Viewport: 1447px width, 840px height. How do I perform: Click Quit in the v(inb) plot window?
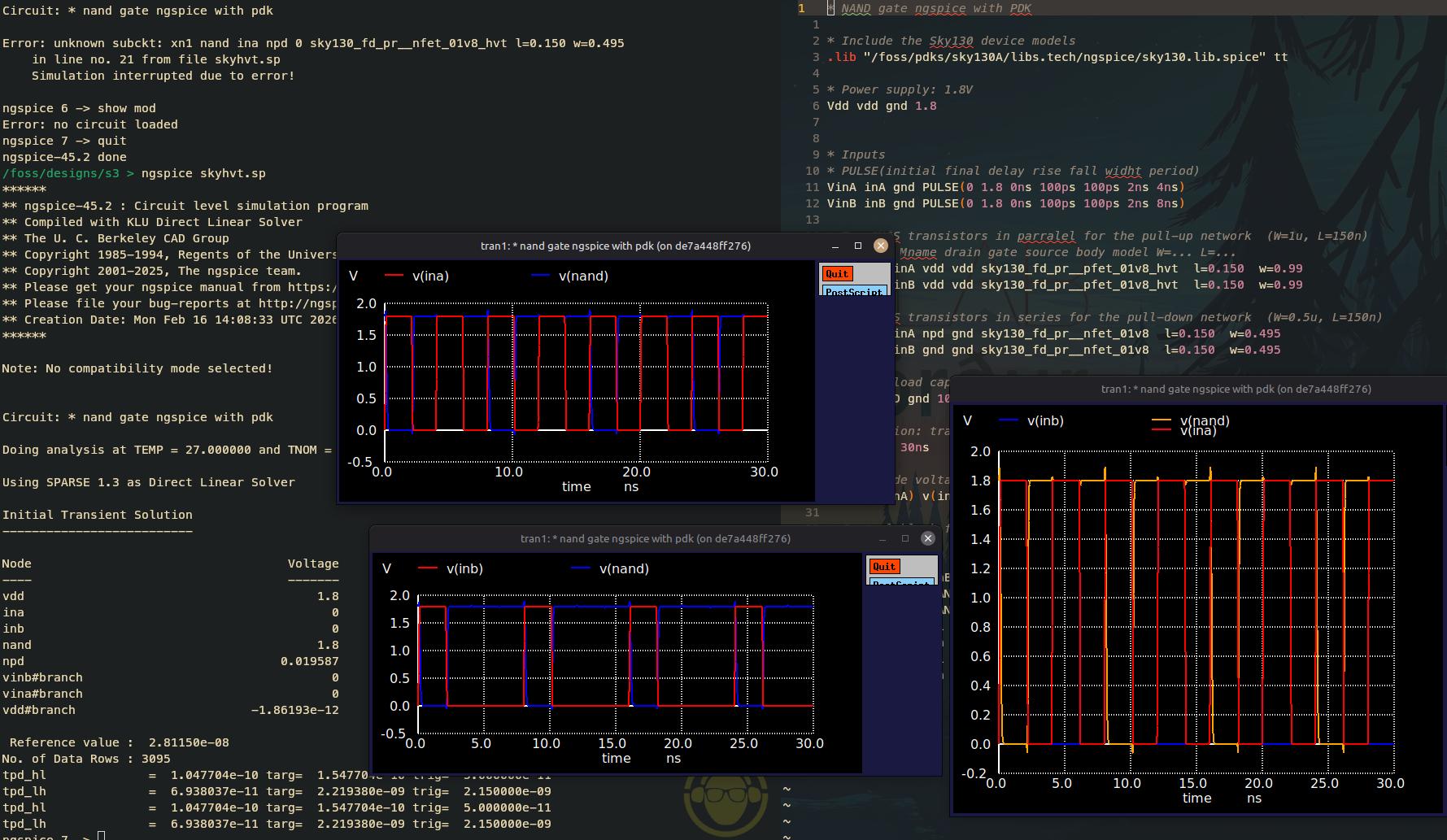point(883,567)
